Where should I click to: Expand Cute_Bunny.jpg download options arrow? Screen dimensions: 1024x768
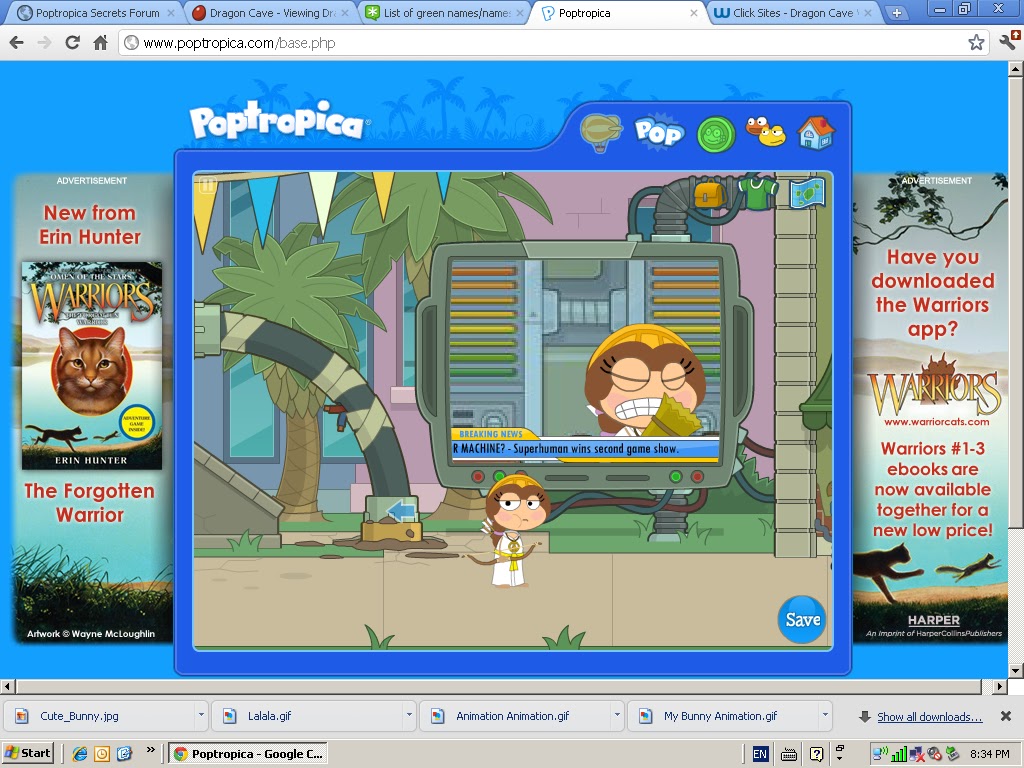coord(200,716)
